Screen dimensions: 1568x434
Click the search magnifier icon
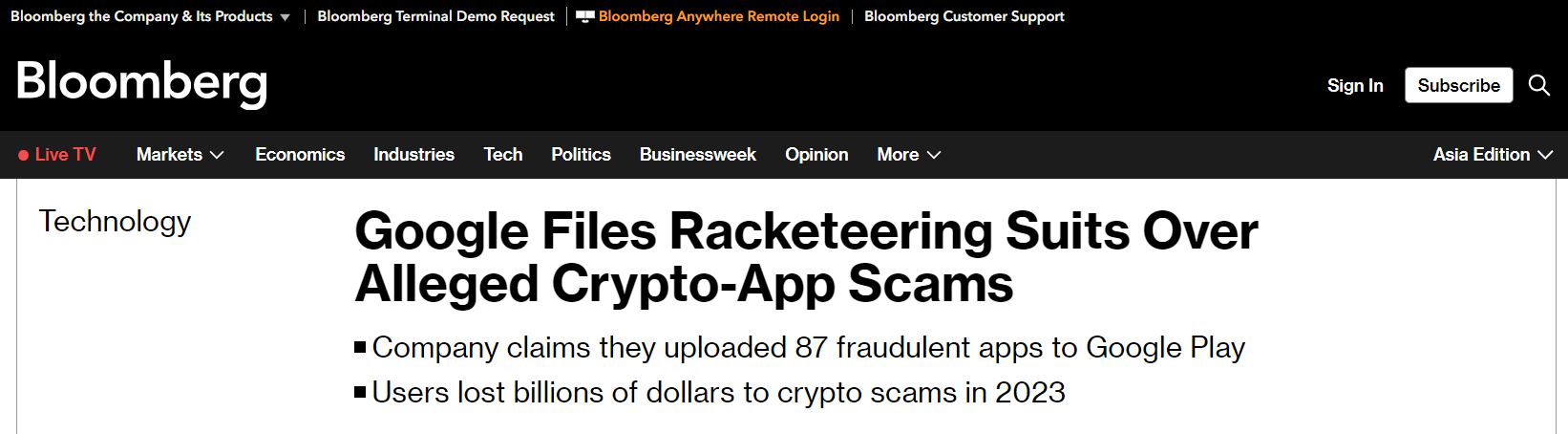(x=1538, y=85)
